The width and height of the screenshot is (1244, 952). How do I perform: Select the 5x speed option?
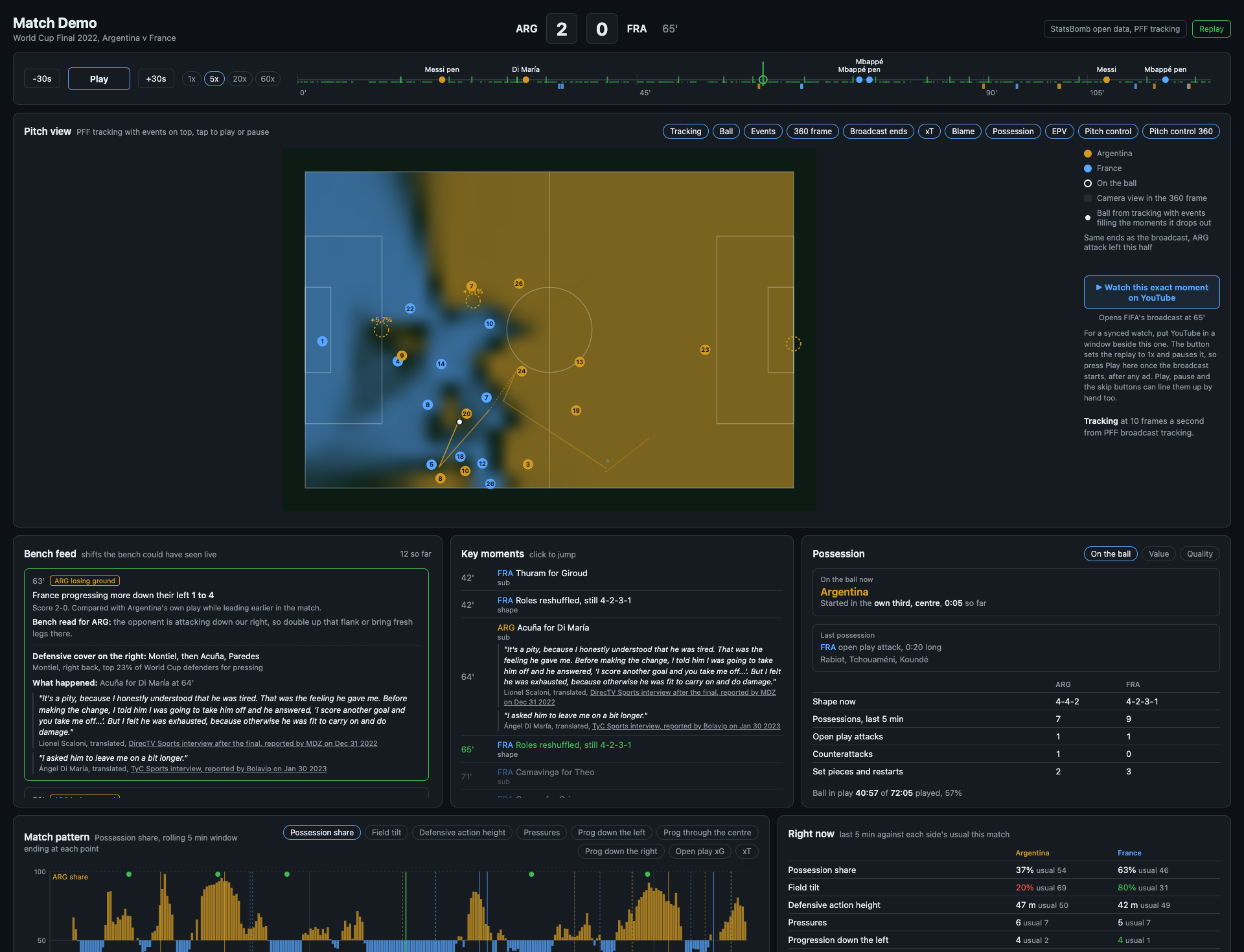[x=214, y=79]
